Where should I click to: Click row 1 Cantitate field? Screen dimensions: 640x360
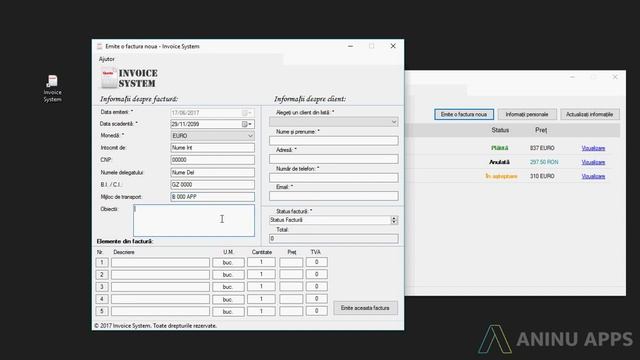point(261,262)
